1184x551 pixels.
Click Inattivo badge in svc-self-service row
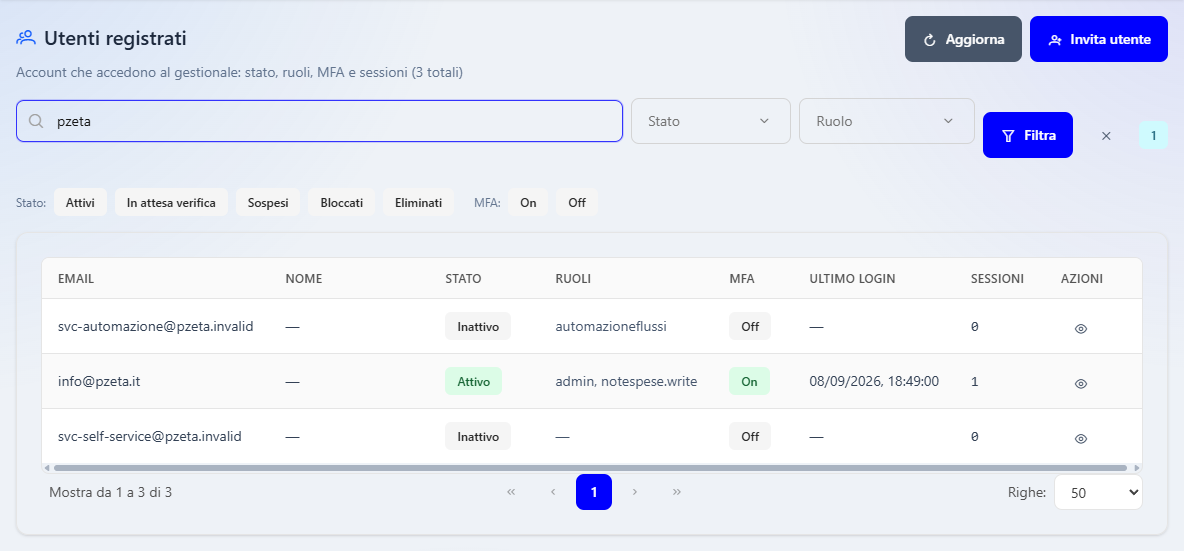(478, 436)
